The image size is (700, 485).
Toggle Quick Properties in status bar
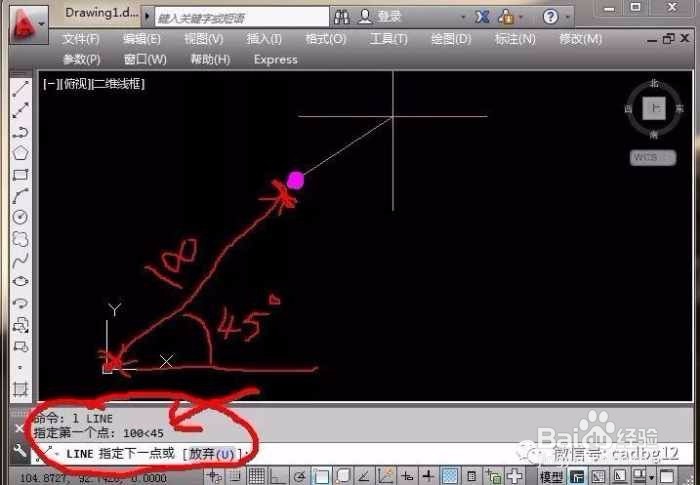(472, 477)
